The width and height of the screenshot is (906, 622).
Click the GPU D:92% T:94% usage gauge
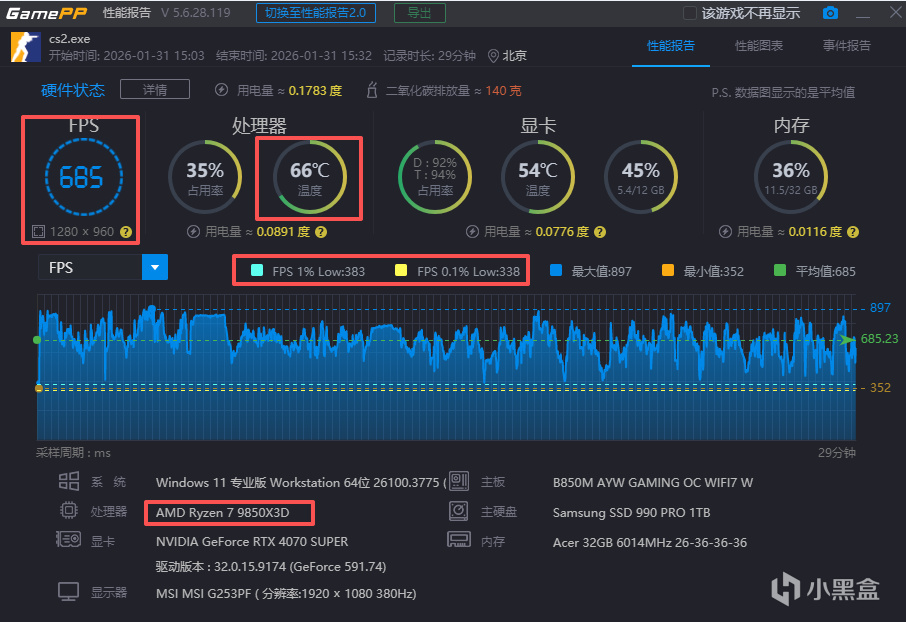[435, 177]
